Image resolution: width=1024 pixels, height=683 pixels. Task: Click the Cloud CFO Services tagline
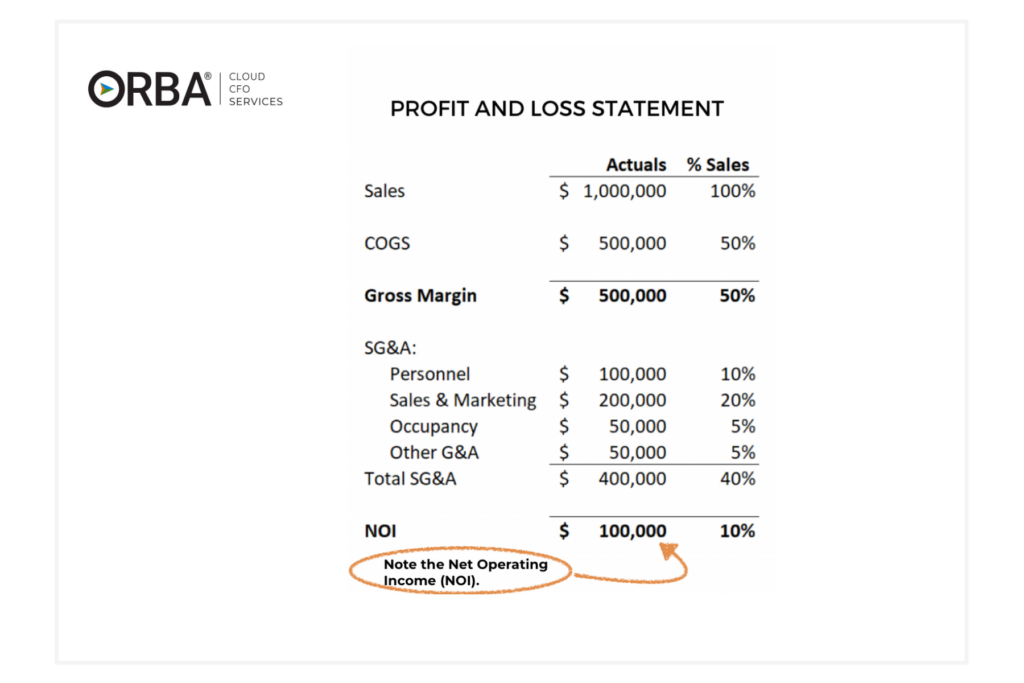pos(256,89)
